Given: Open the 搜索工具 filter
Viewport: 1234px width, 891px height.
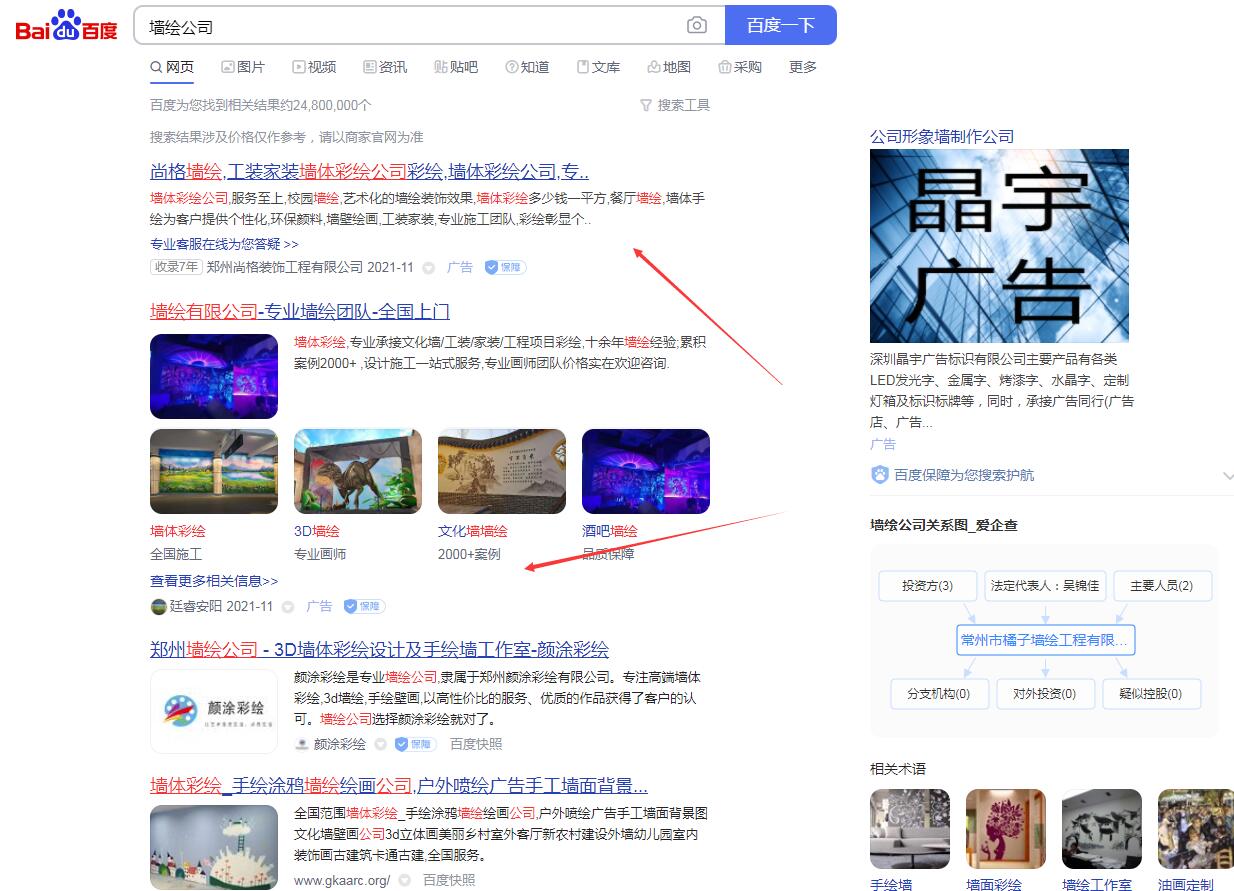Looking at the screenshot, I should click(x=675, y=105).
